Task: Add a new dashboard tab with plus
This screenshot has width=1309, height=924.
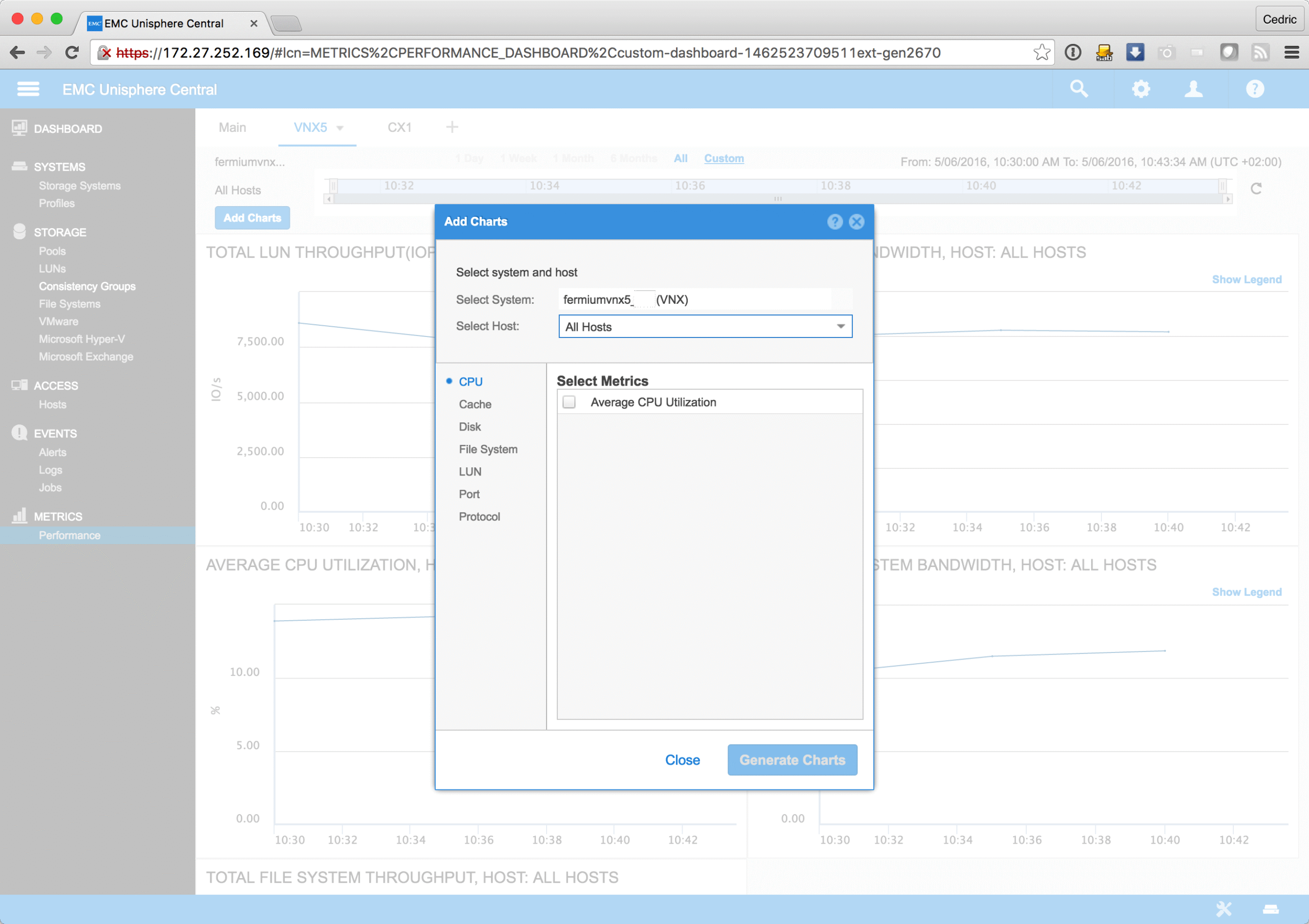Action: pyautogui.click(x=452, y=127)
